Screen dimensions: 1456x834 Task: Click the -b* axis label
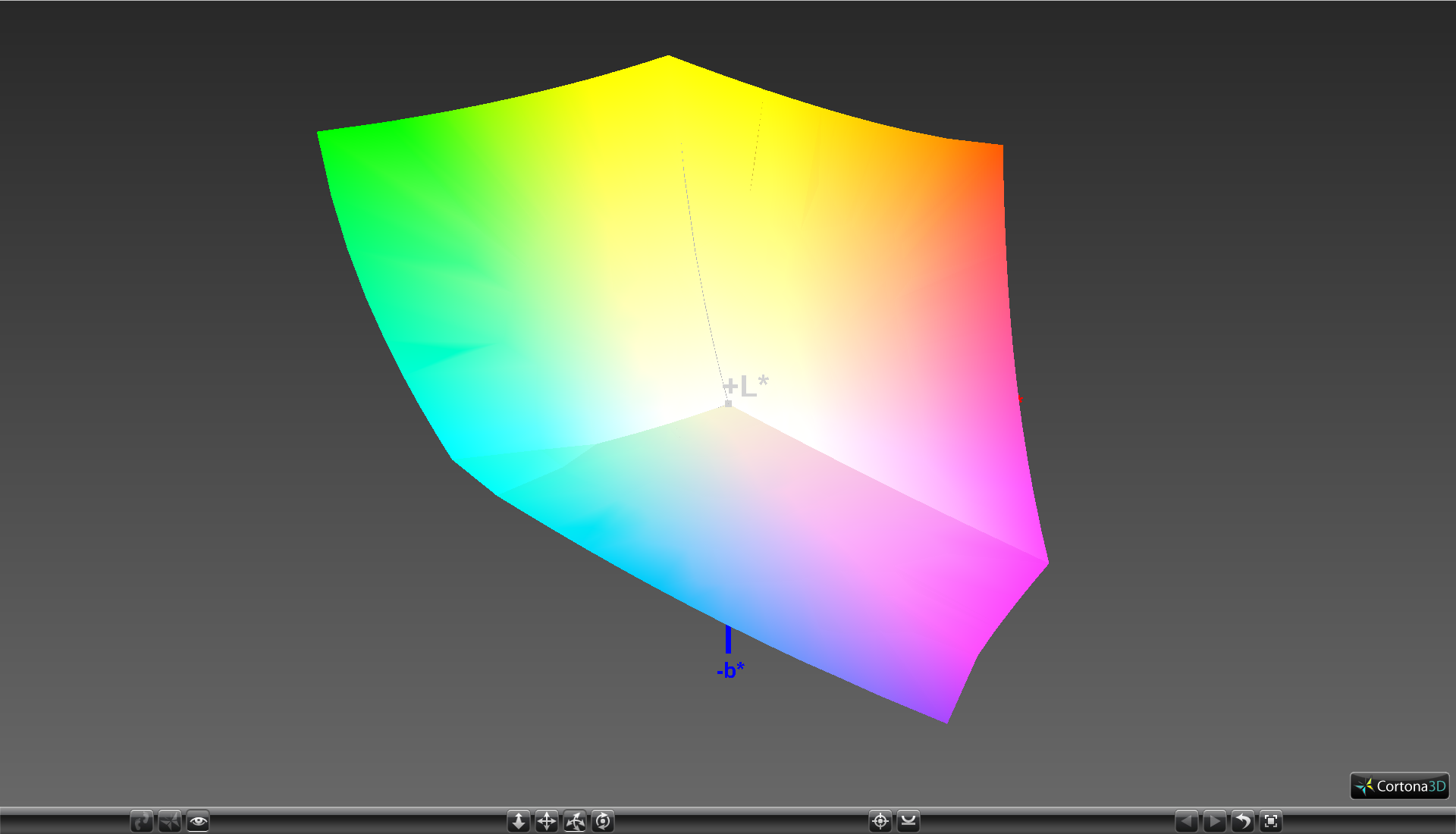[x=730, y=670]
